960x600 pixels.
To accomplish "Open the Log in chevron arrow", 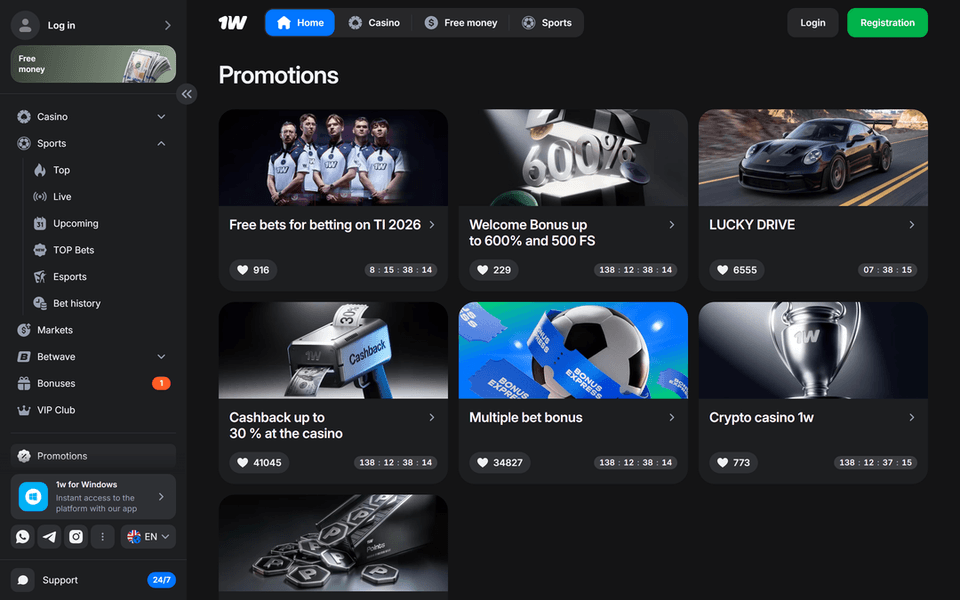I will (x=168, y=25).
